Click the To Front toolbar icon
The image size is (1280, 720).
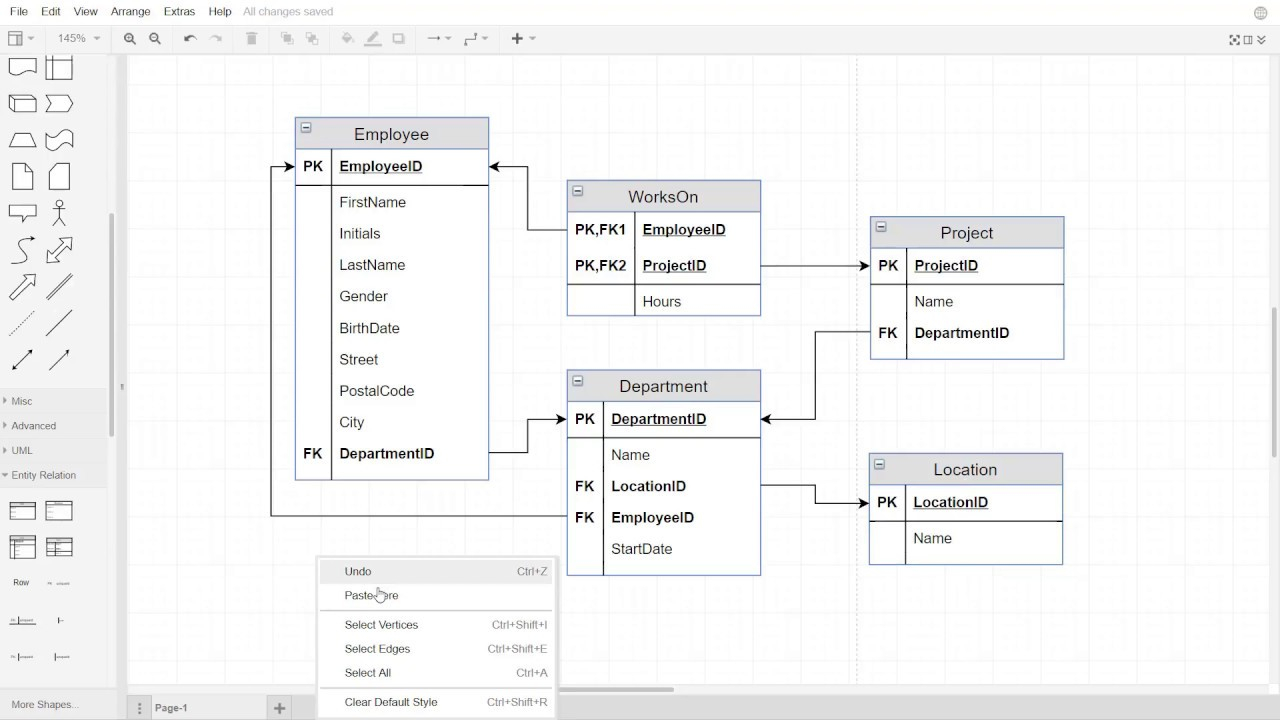(x=287, y=39)
